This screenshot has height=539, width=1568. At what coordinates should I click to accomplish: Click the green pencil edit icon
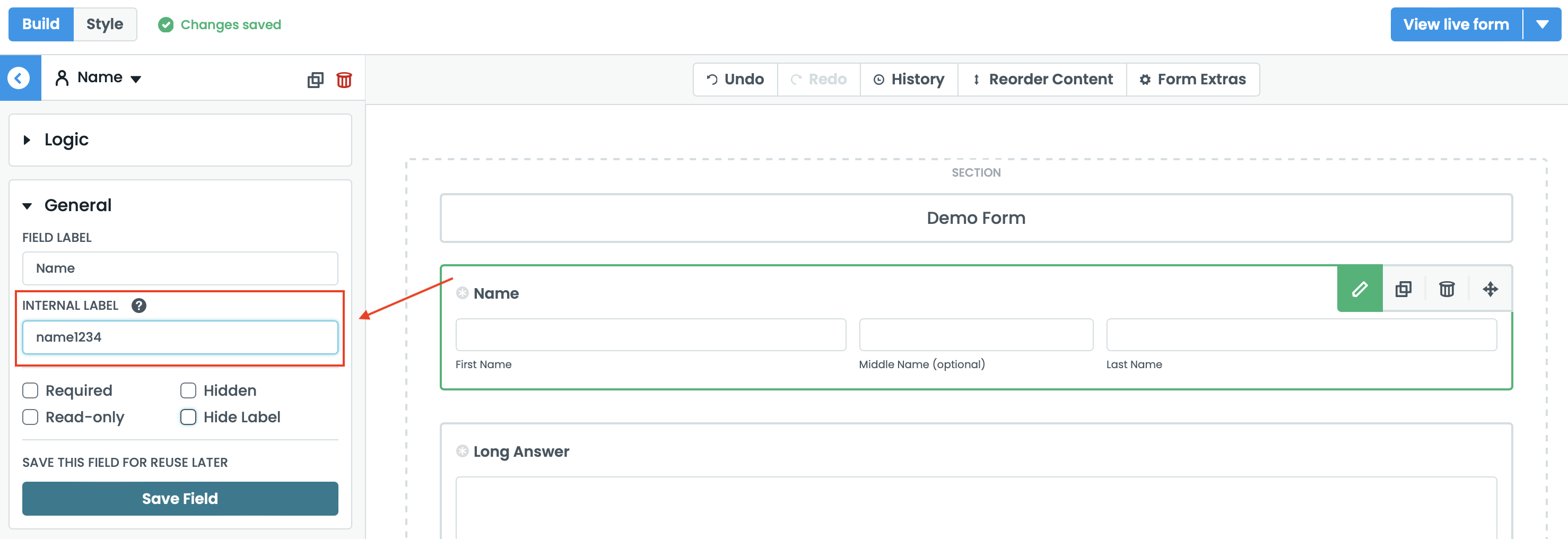coord(1359,289)
